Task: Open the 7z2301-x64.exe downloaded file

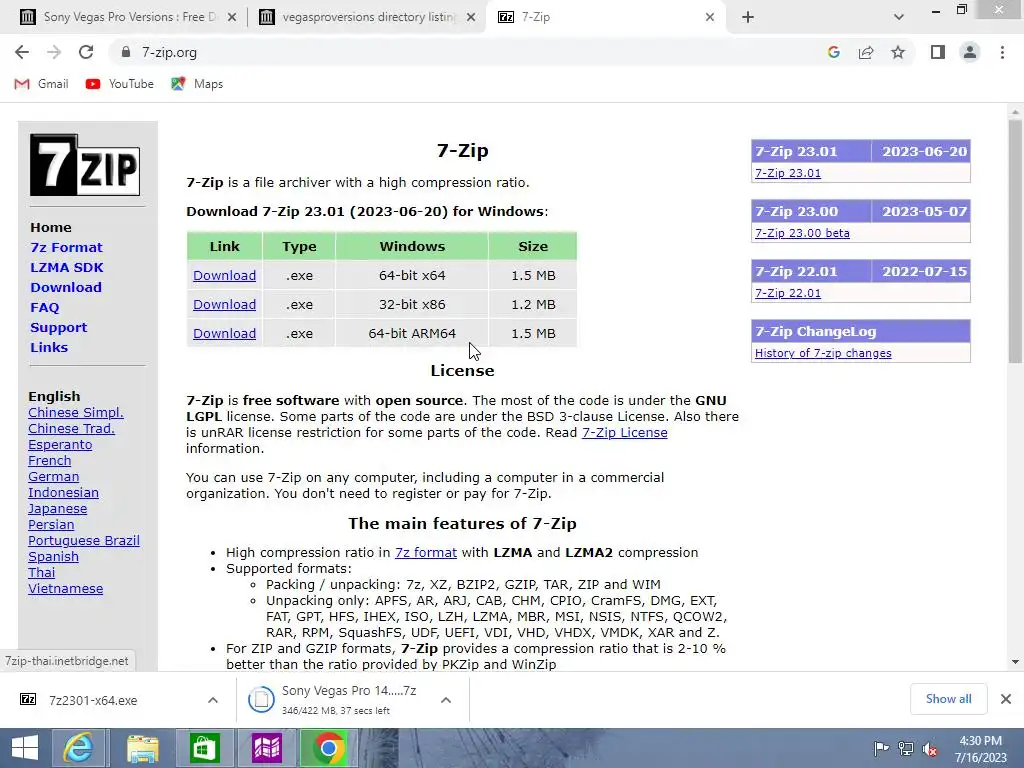Action: pos(93,700)
